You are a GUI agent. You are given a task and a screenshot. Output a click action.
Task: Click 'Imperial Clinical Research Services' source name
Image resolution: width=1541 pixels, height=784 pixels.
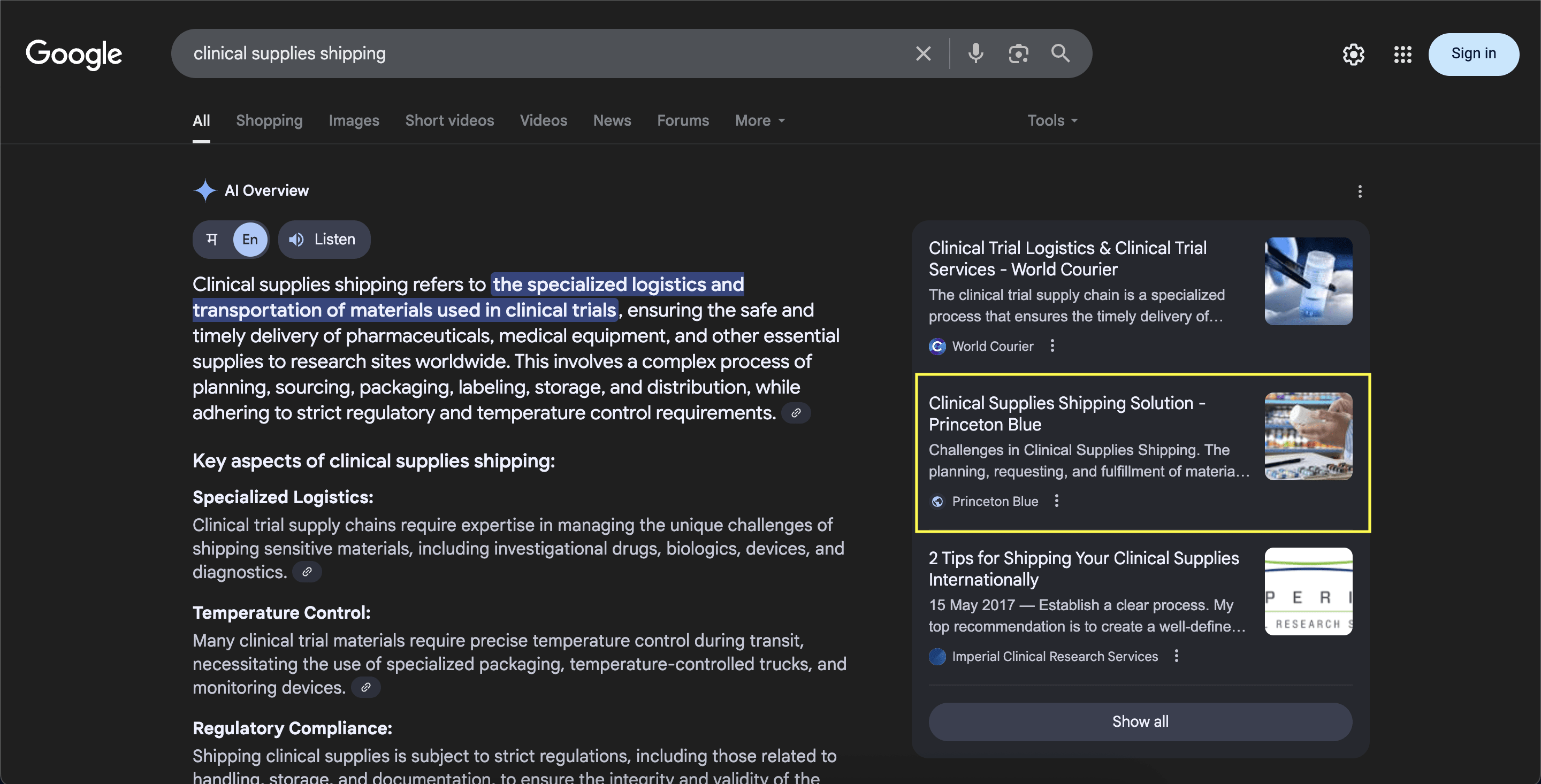pyautogui.click(x=1054, y=657)
